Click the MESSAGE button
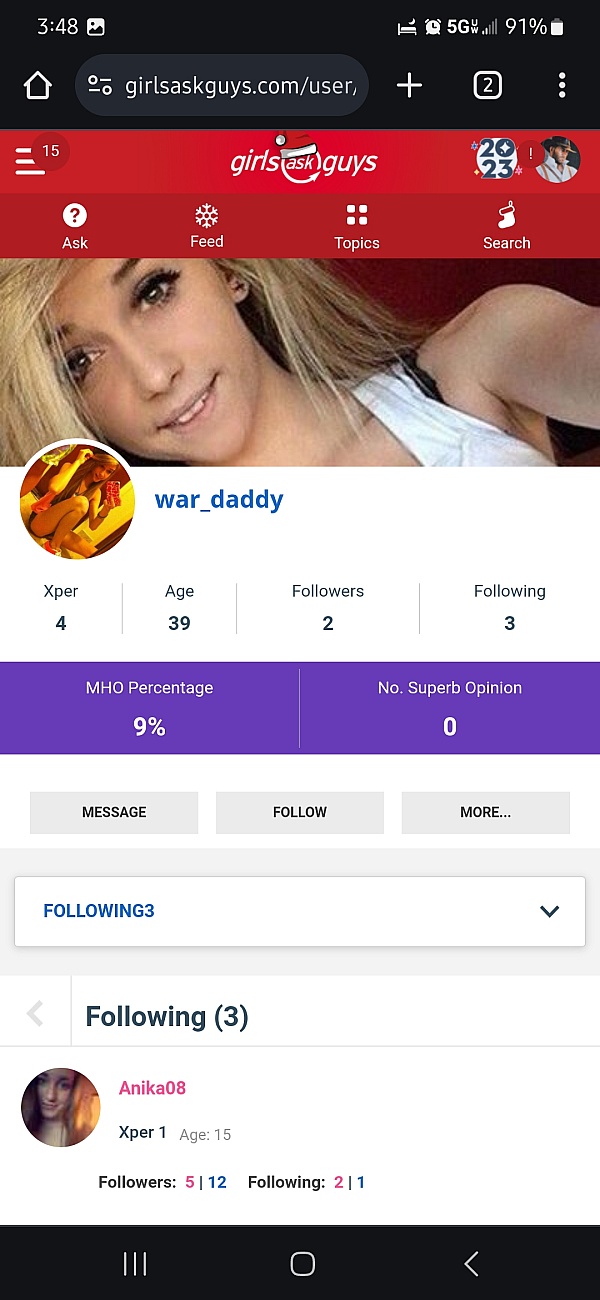600x1300 pixels. [114, 812]
